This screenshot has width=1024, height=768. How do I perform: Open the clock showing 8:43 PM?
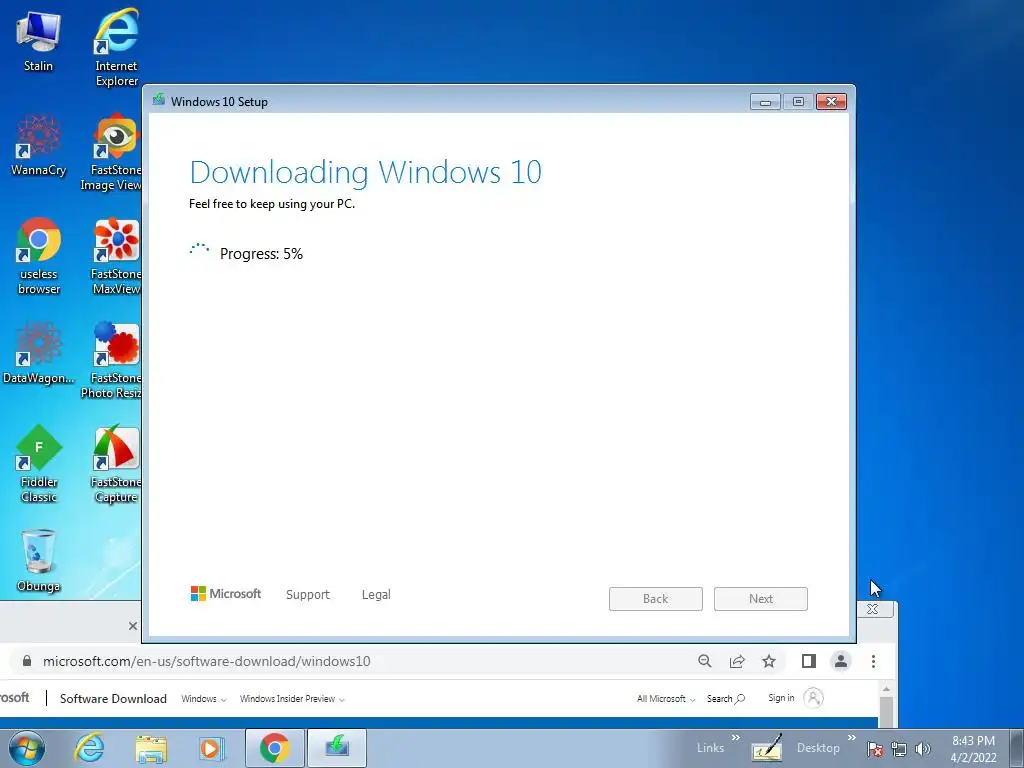point(973,749)
